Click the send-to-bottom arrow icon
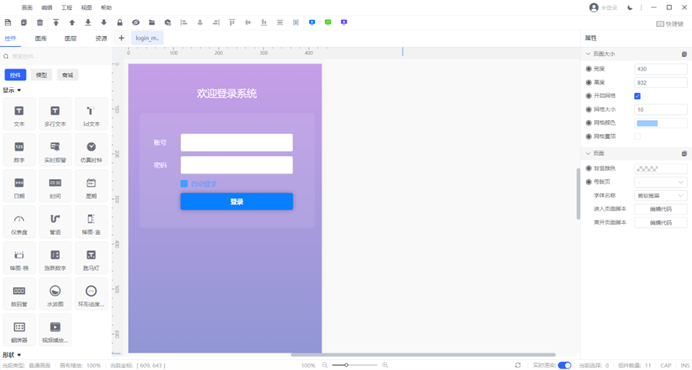Screen dimensions: 692x370 88,22
